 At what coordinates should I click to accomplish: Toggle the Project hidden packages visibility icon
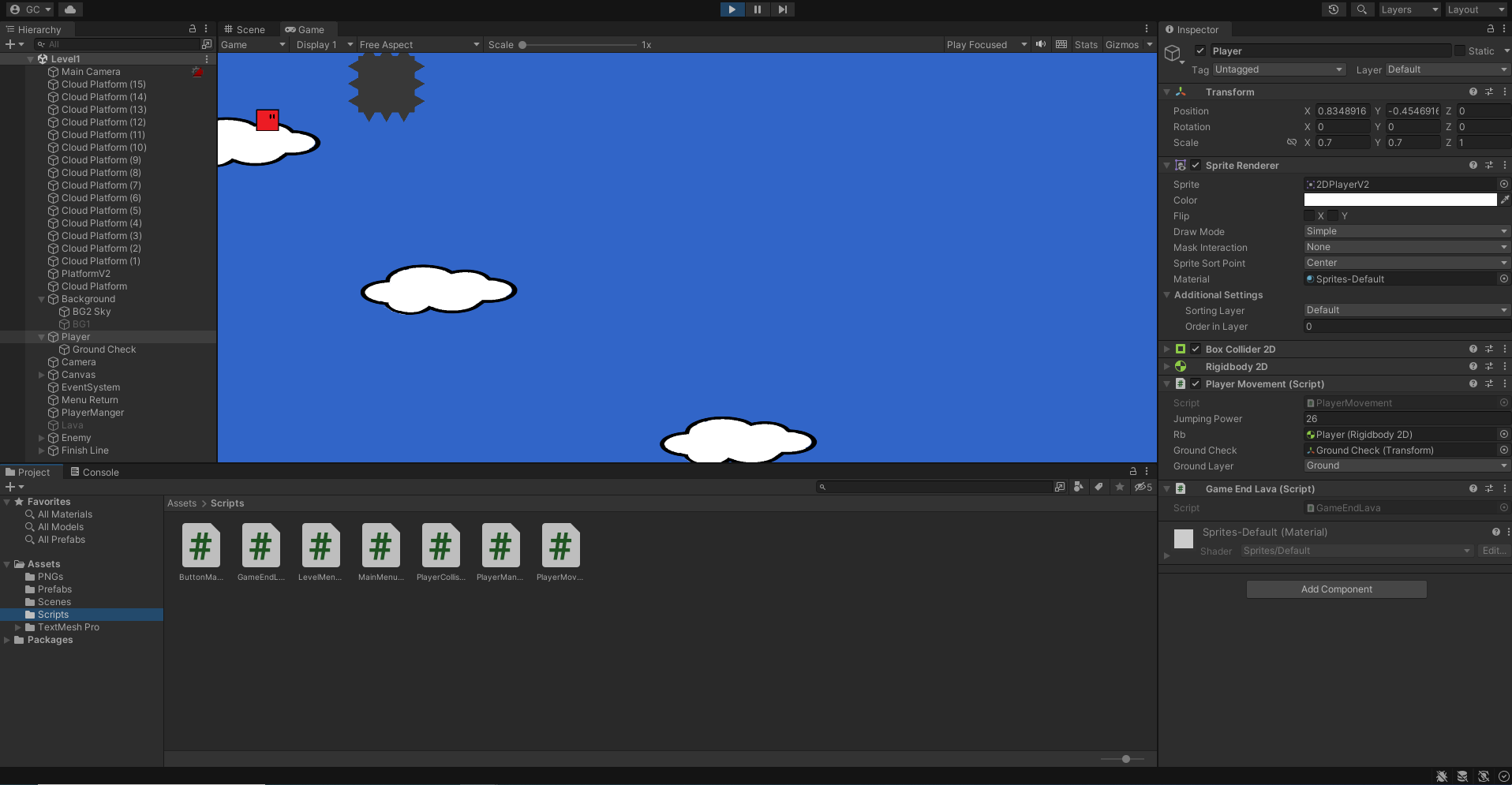(1143, 487)
